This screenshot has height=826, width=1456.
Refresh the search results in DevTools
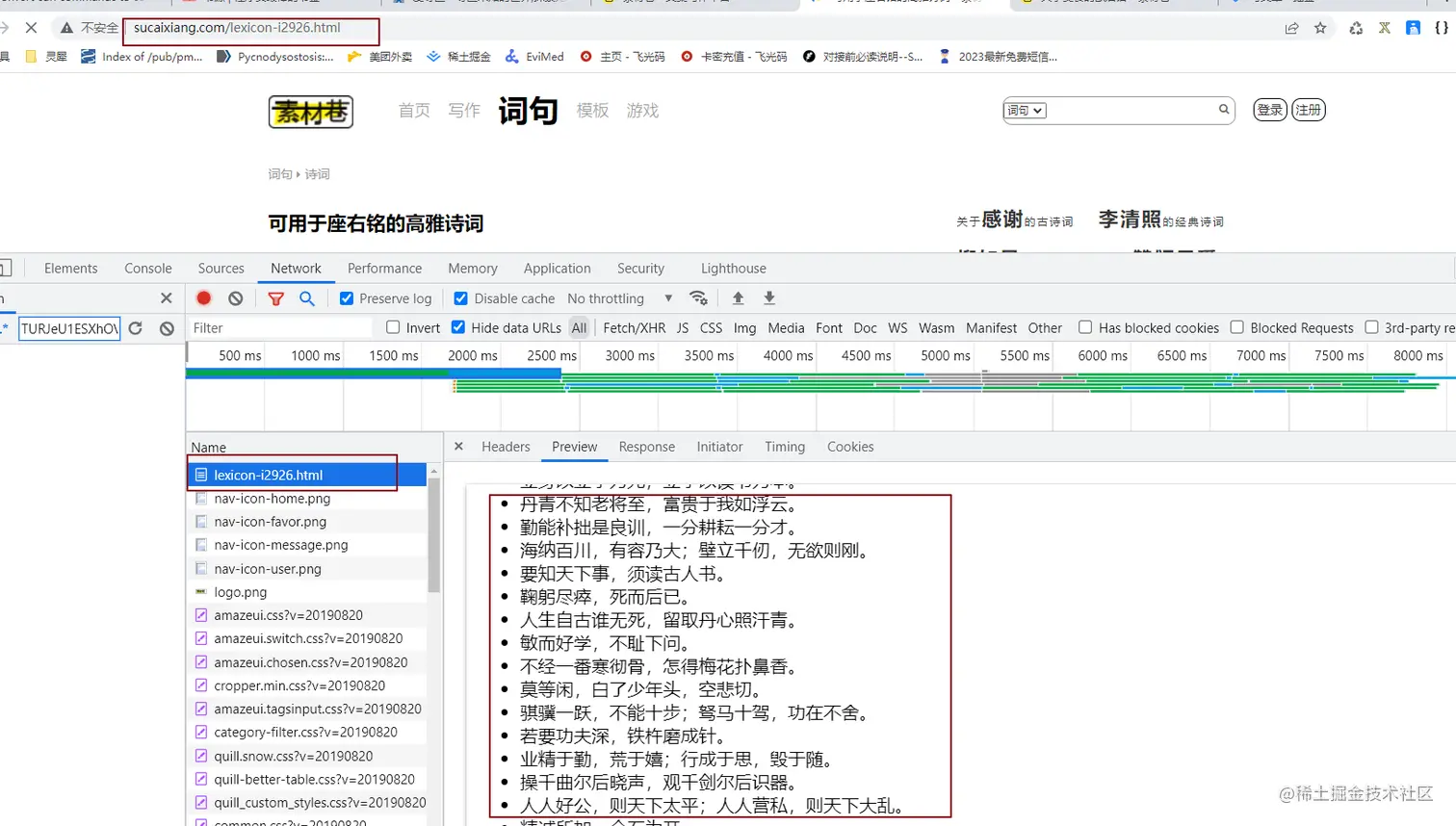(x=136, y=328)
